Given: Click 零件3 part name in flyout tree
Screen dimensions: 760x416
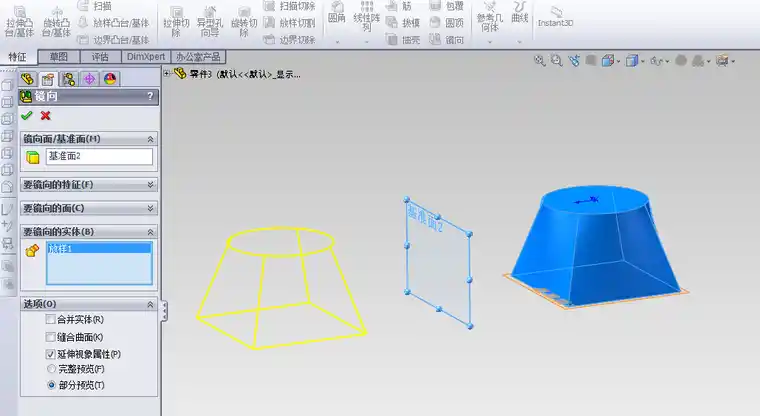Looking at the screenshot, I should (x=201, y=74).
